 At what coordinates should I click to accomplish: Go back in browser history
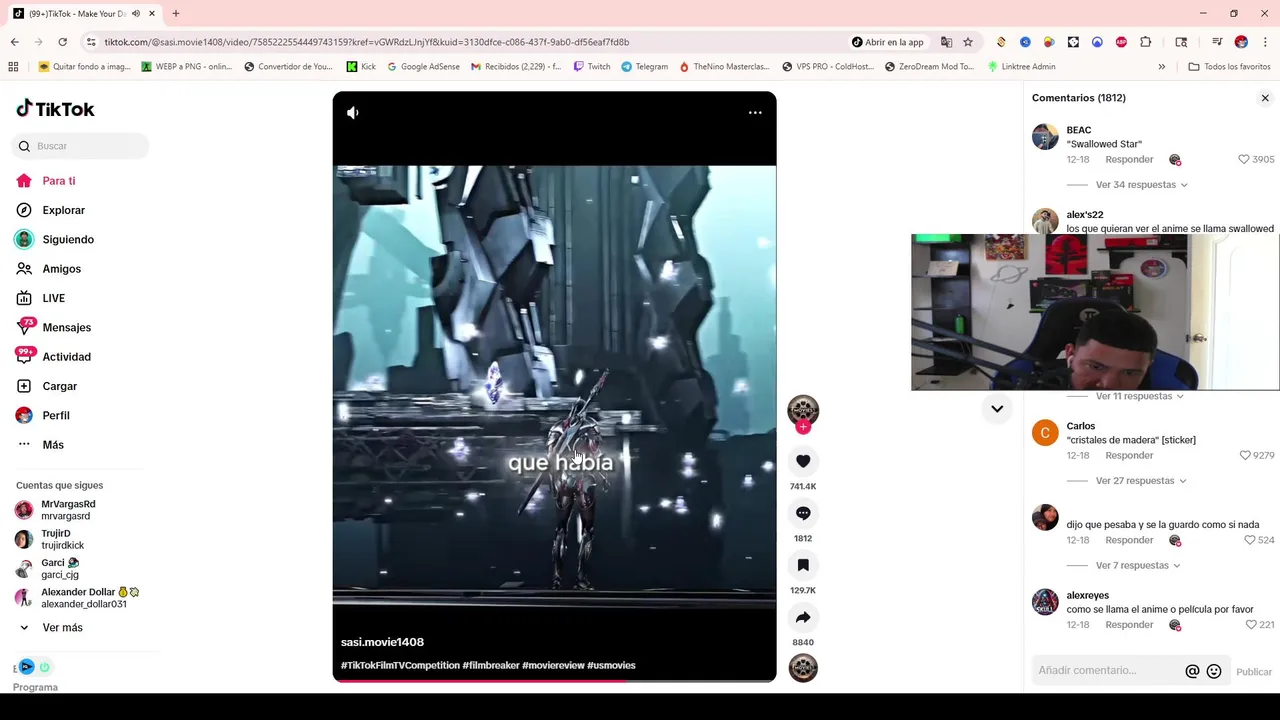click(x=15, y=42)
